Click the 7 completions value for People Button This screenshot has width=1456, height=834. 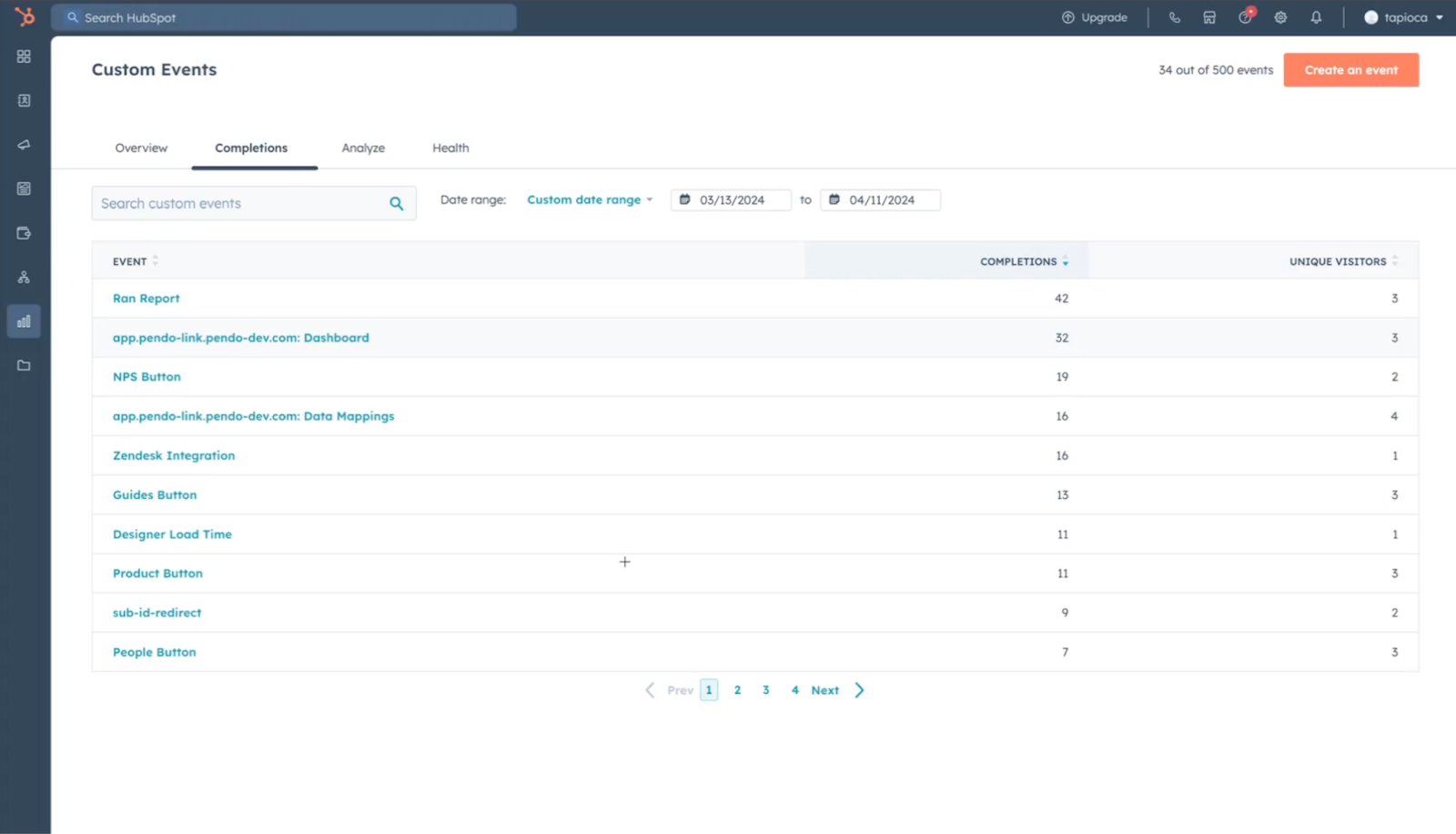(x=1065, y=653)
